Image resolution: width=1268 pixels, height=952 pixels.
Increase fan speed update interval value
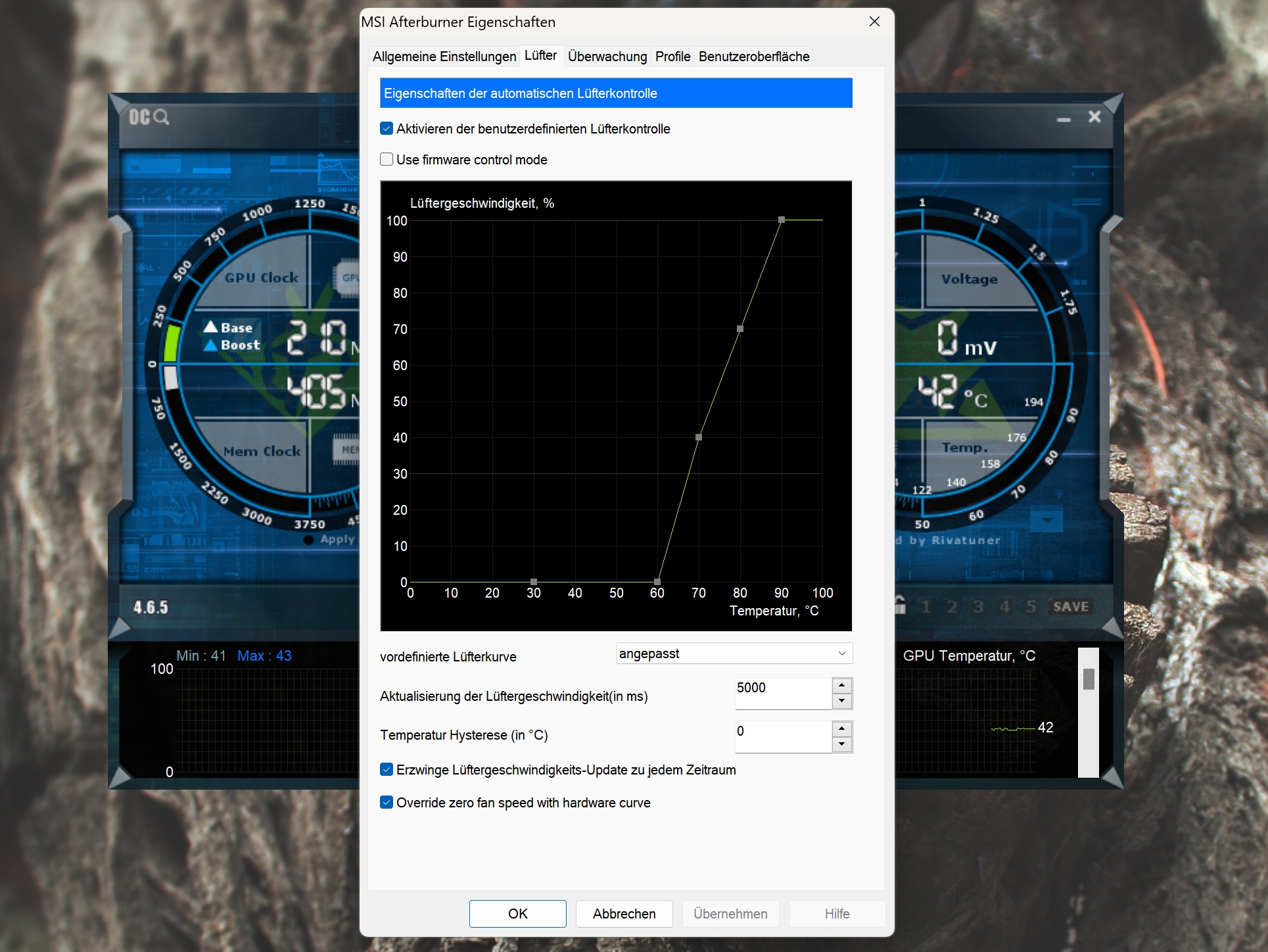(841, 686)
